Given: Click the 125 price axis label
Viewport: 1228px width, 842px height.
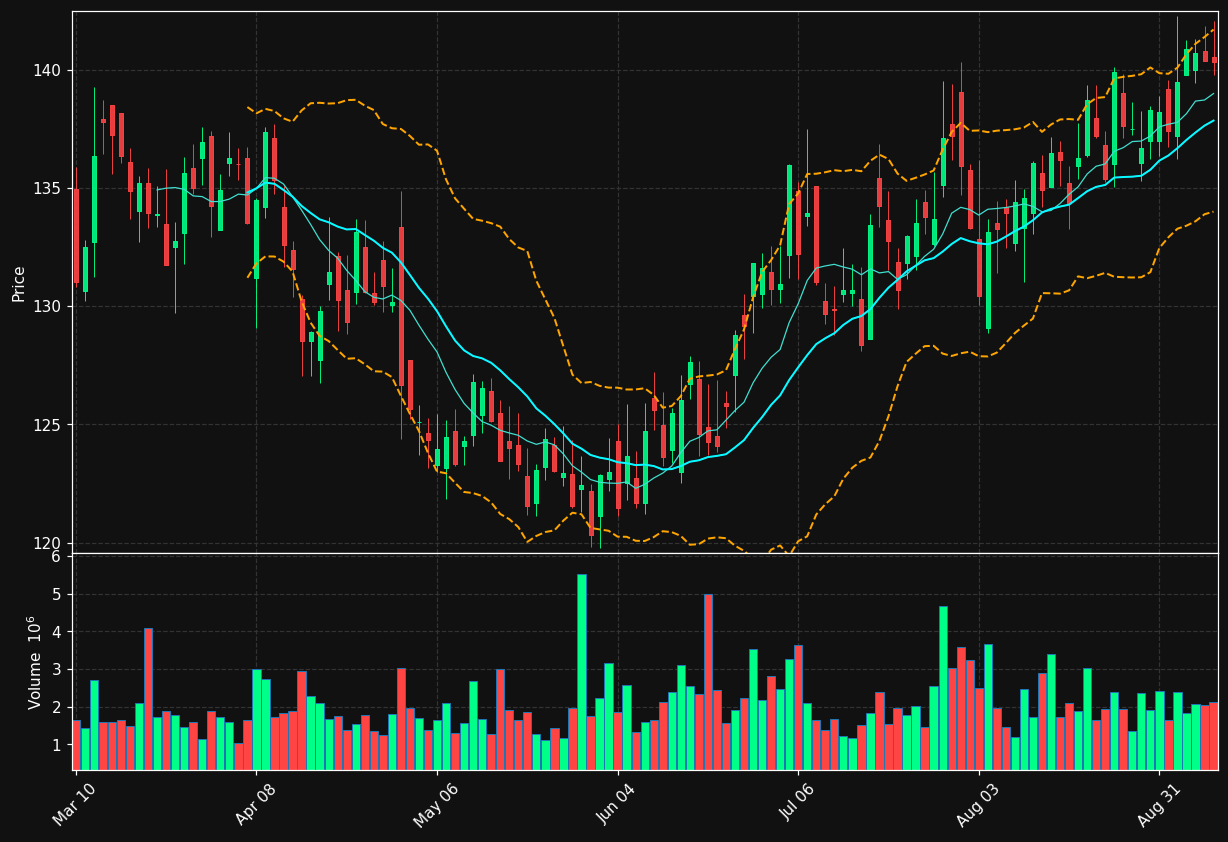Looking at the screenshot, I should click(x=49, y=425).
